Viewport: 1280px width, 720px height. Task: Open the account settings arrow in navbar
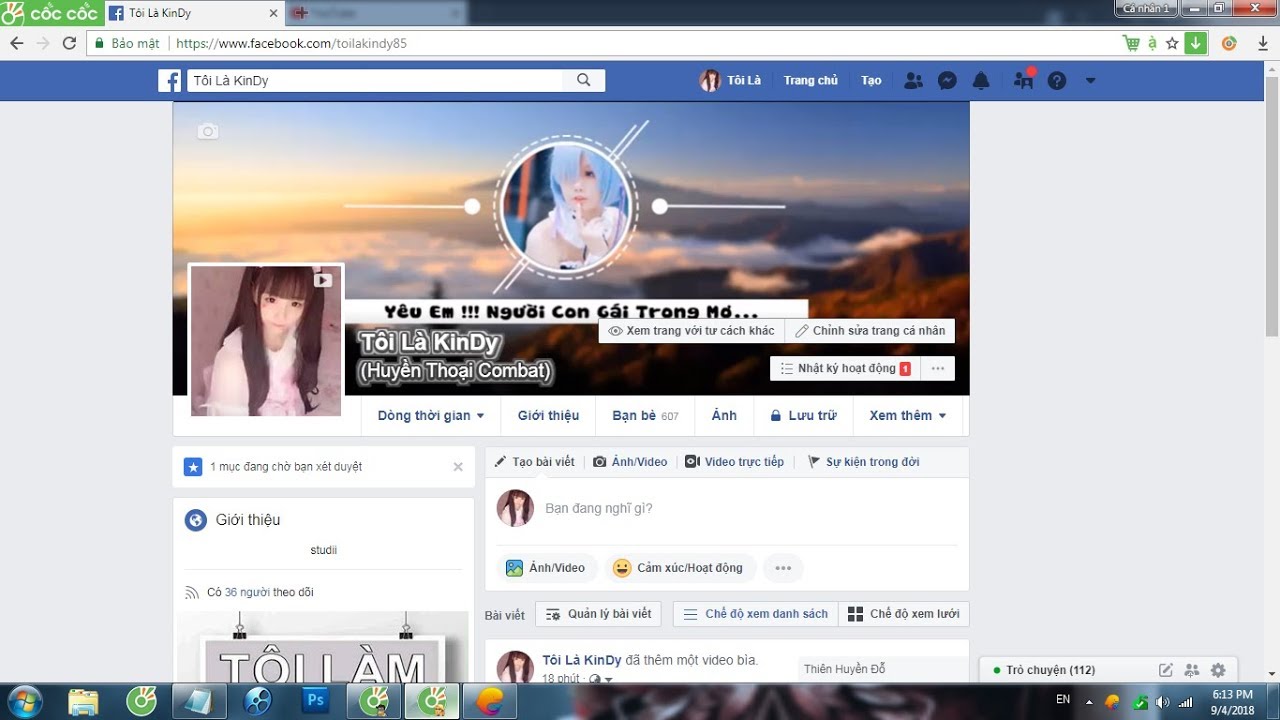(1090, 80)
